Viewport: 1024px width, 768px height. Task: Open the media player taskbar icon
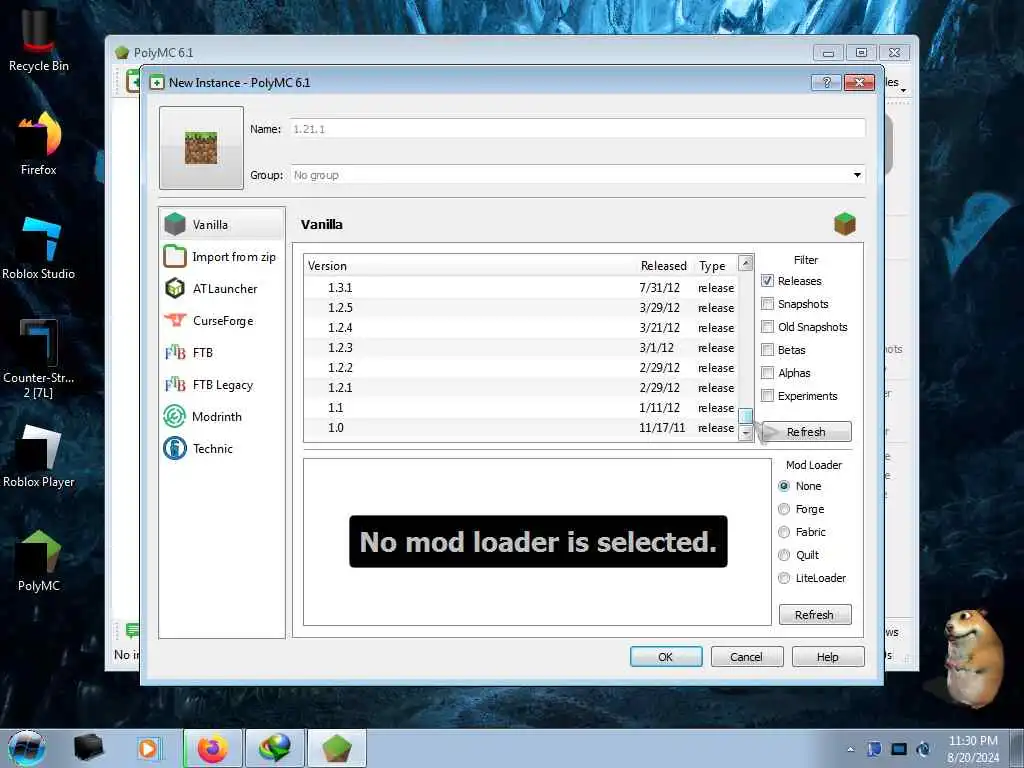148,748
